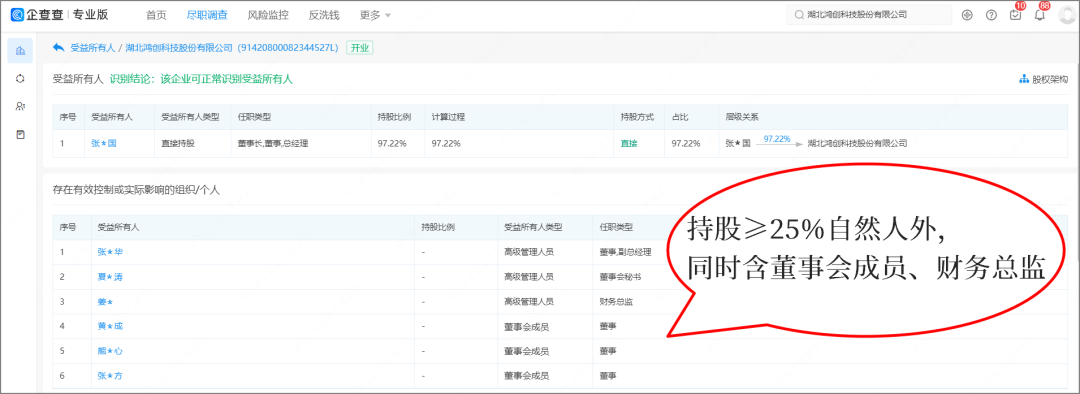
Task: Open the circular refresh sidebar icon
Action: click(x=20, y=79)
